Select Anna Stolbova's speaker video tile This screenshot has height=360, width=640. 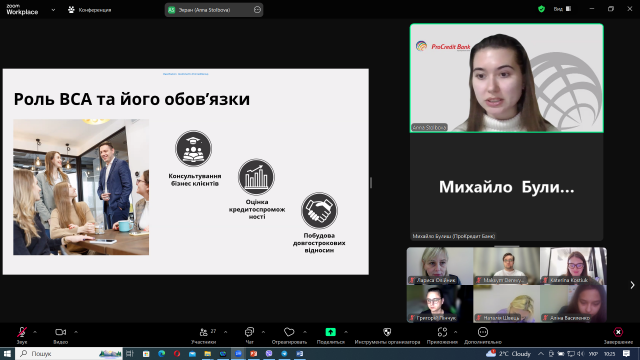[x=507, y=78]
